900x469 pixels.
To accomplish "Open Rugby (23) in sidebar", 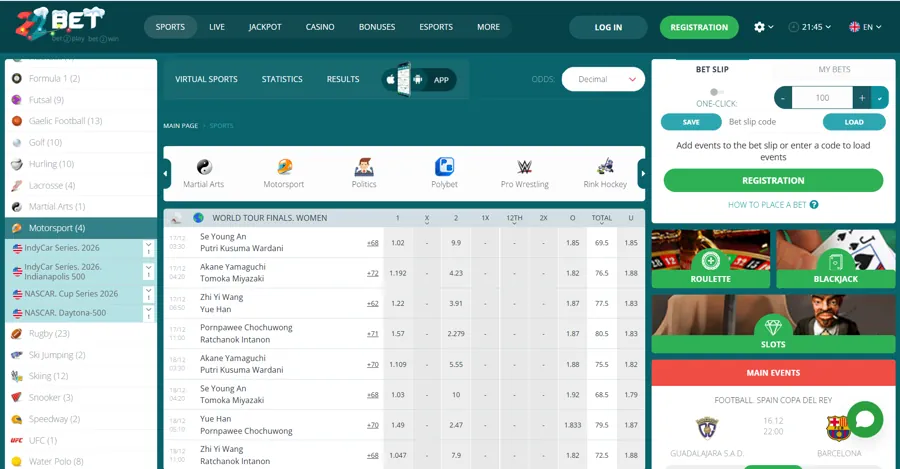I will [80, 334].
